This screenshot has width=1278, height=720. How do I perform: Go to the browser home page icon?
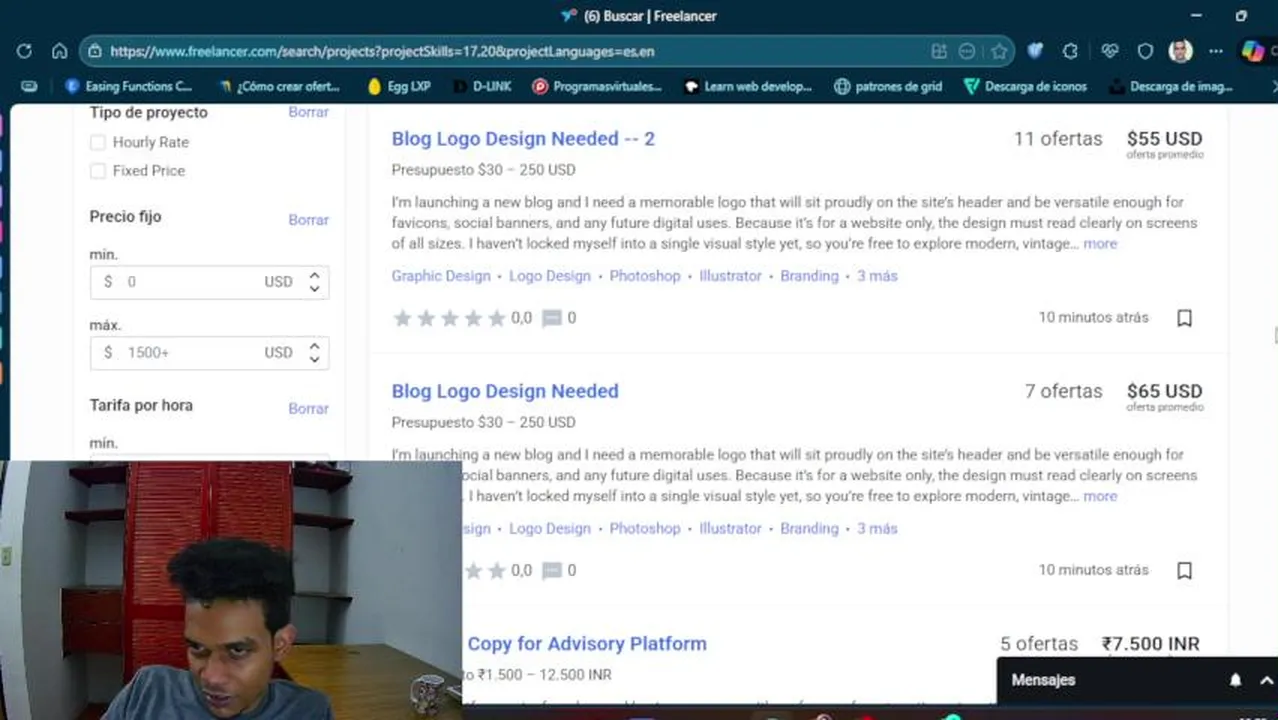pyautogui.click(x=59, y=51)
